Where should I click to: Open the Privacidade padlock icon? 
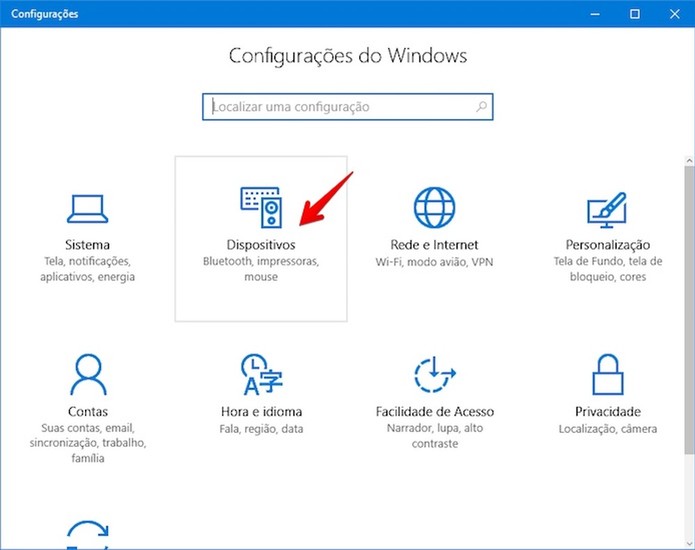click(608, 374)
